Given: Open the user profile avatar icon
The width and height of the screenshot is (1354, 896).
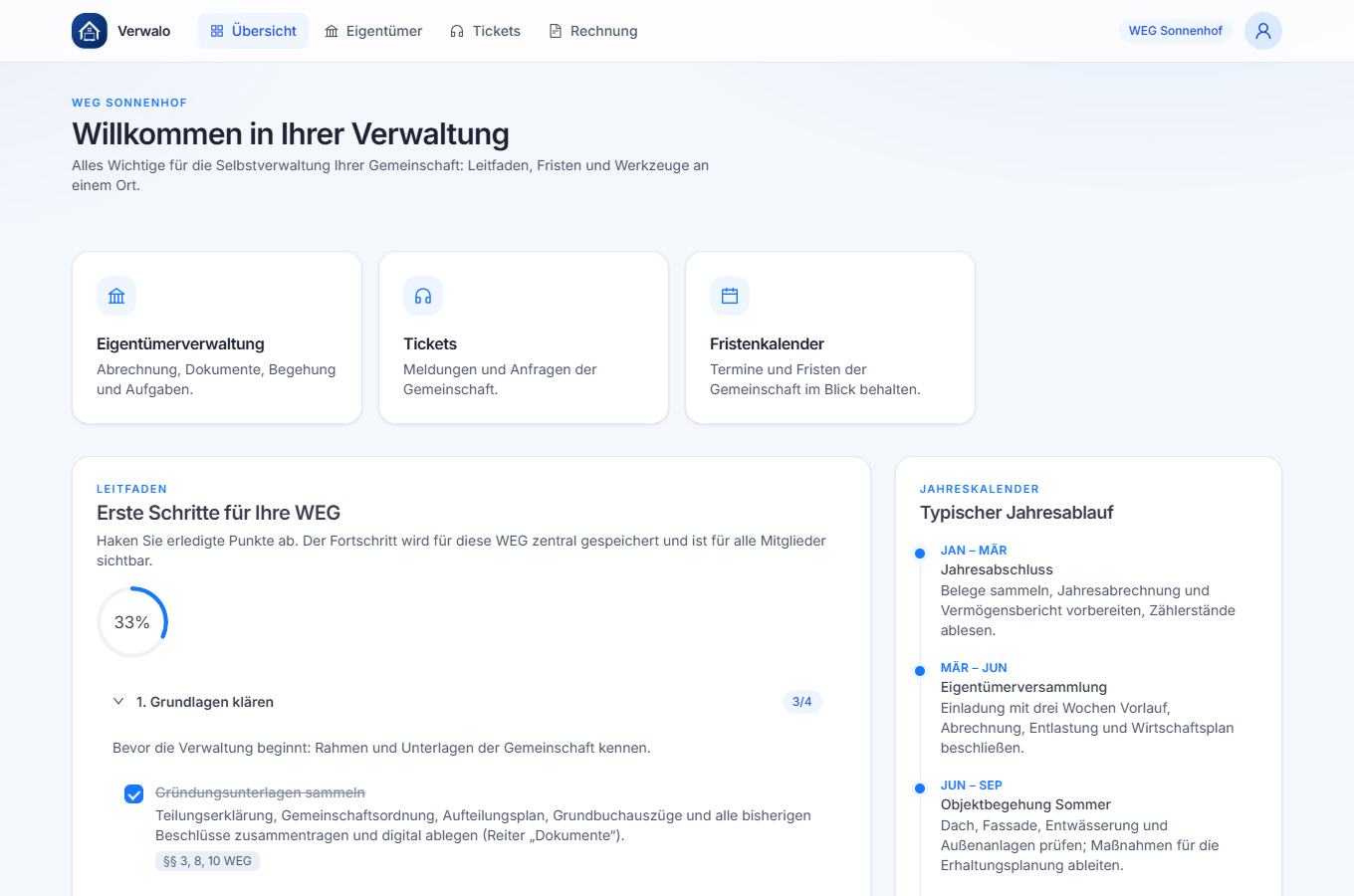Looking at the screenshot, I should (1263, 31).
